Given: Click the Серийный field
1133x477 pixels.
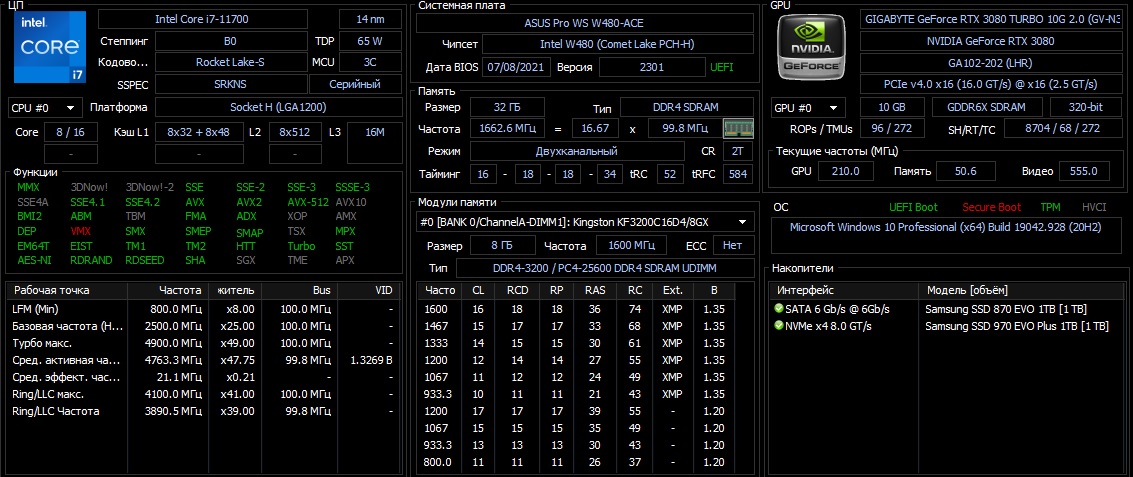Looking at the screenshot, I should coord(356,85).
